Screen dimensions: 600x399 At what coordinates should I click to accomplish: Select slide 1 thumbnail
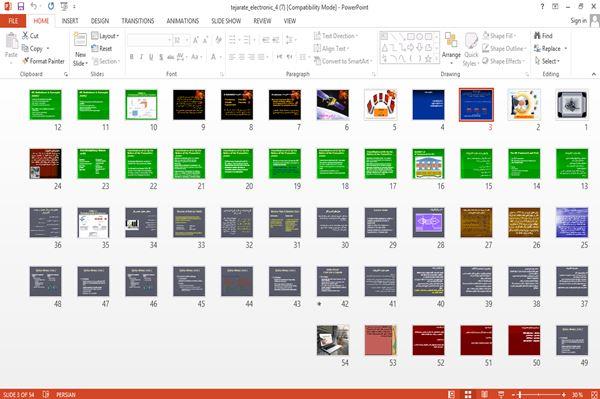point(572,105)
